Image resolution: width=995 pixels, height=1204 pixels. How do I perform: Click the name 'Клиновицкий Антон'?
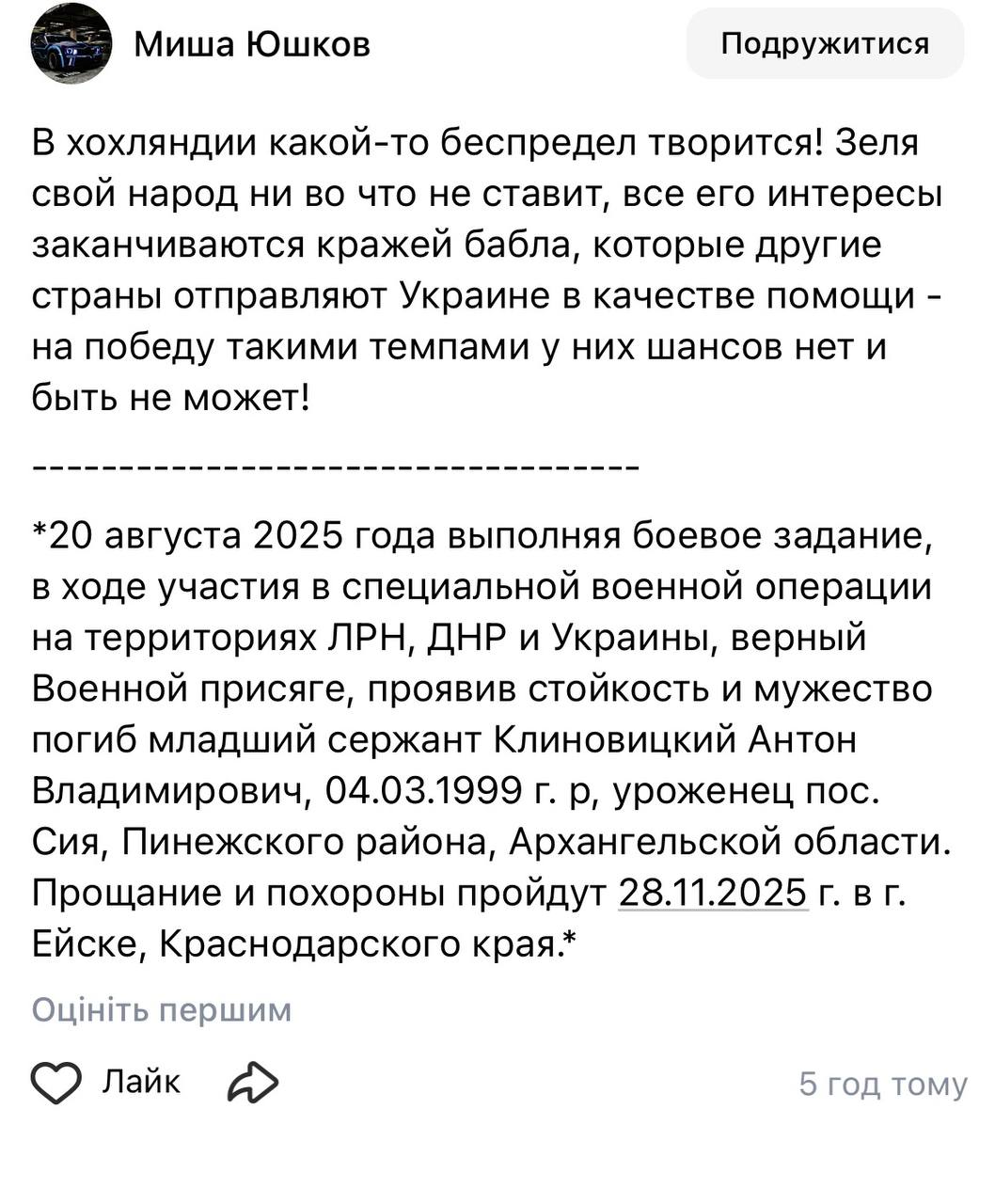(676, 740)
